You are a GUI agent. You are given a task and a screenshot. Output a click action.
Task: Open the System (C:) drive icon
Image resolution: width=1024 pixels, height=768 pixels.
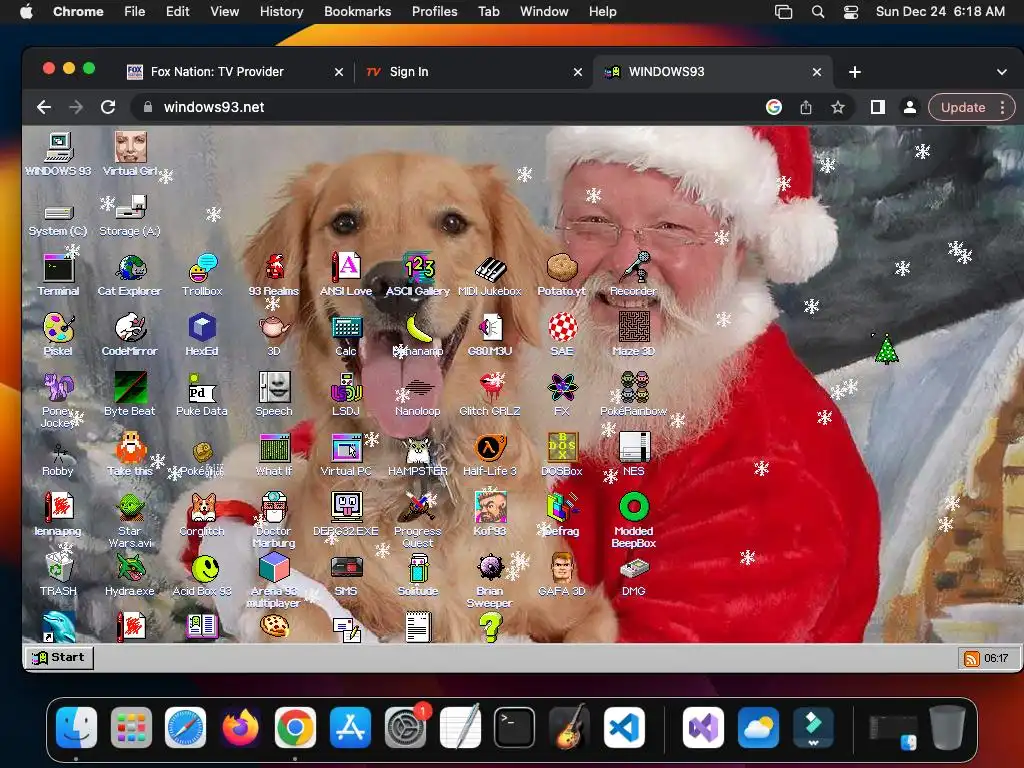pyautogui.click(x=58, y=220)
